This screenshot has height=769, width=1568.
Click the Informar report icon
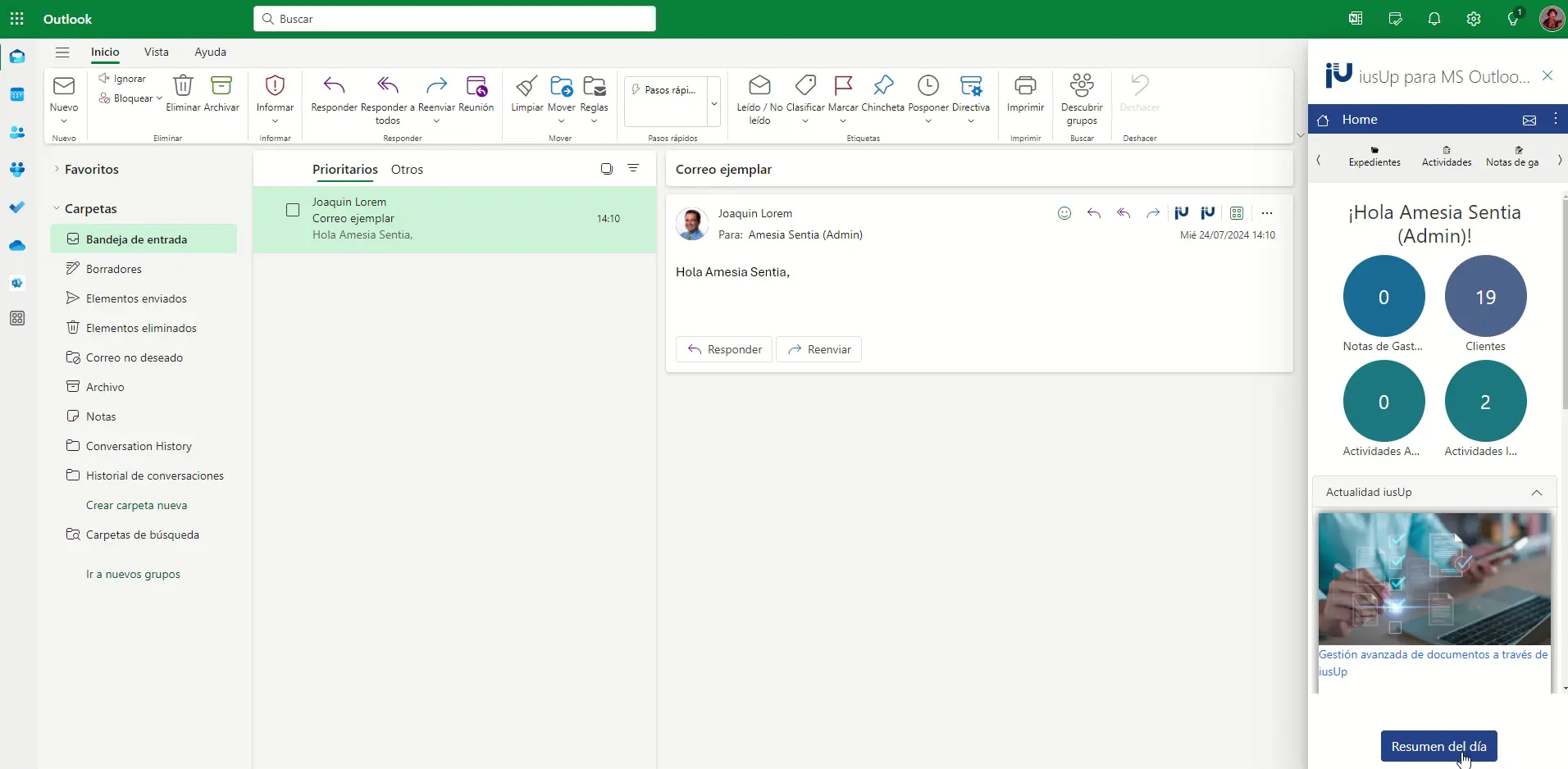[x=275, y=86]
